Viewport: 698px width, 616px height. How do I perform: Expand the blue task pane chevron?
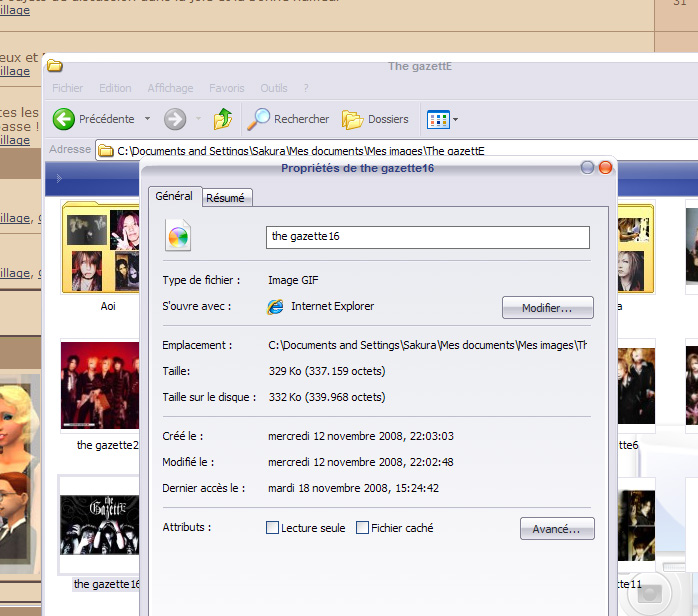[59, 178]
